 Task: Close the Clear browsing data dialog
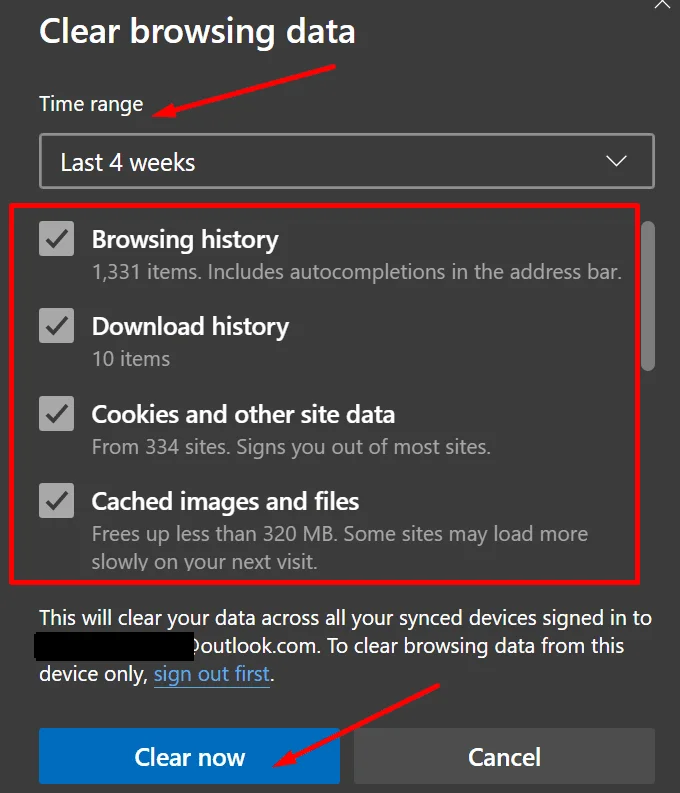pyautogui.click(x=663, y=4)
